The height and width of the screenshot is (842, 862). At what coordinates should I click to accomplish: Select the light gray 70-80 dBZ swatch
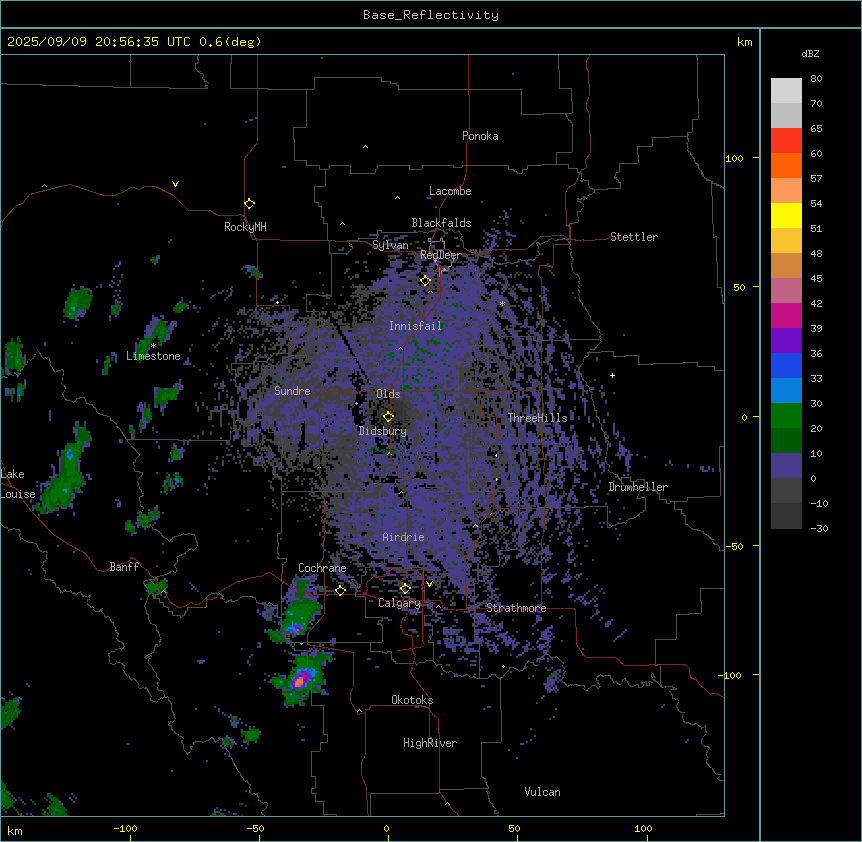(x=786, y=91)
